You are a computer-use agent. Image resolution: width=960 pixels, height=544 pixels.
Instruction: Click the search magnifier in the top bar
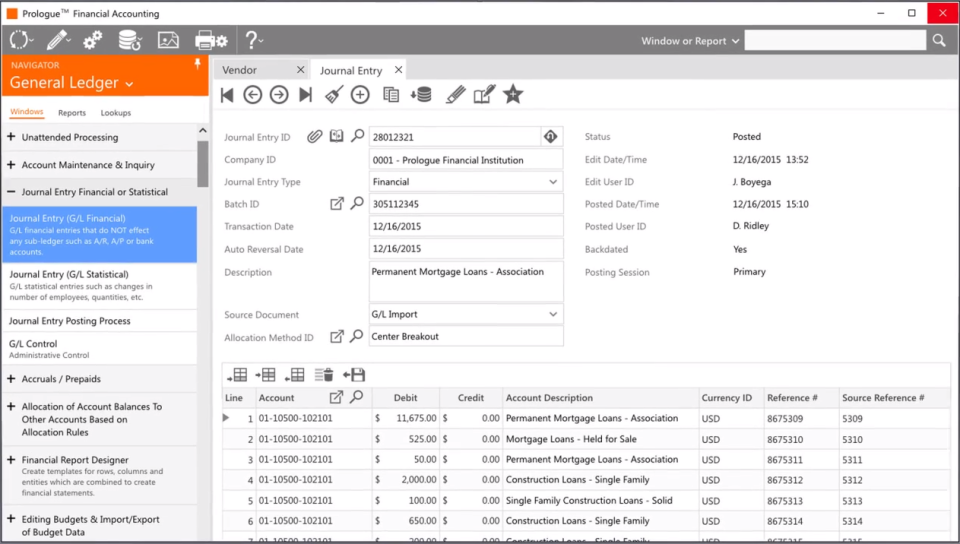939,40
